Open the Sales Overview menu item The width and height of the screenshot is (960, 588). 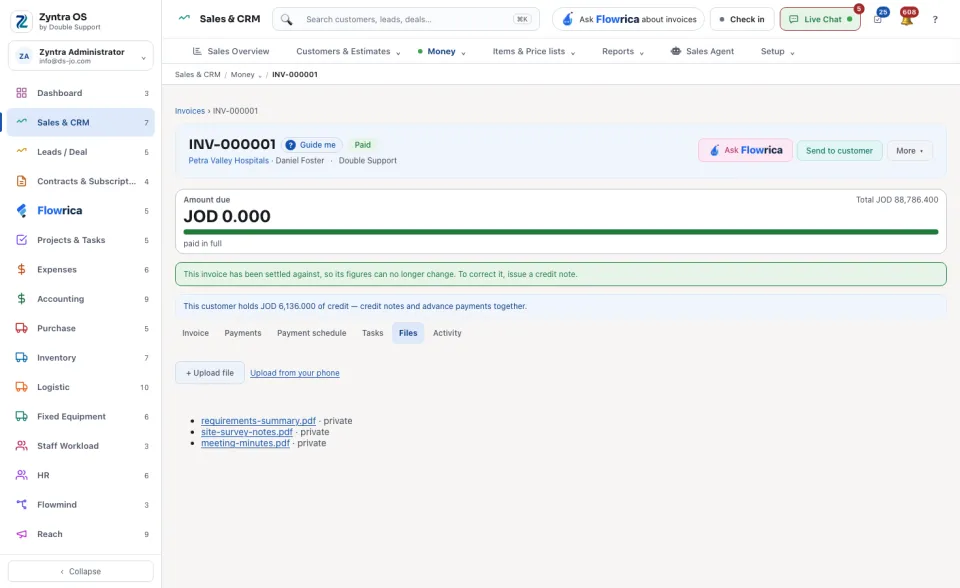point(231,51)
